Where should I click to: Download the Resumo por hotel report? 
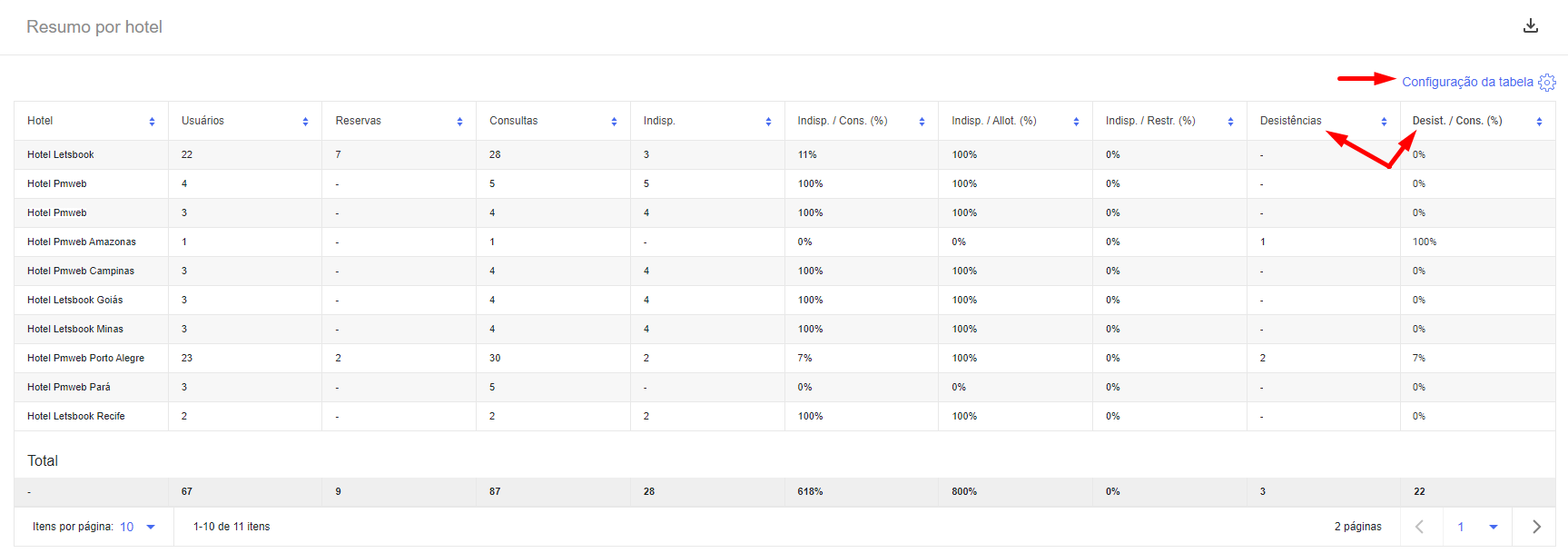pos(1531,25)
